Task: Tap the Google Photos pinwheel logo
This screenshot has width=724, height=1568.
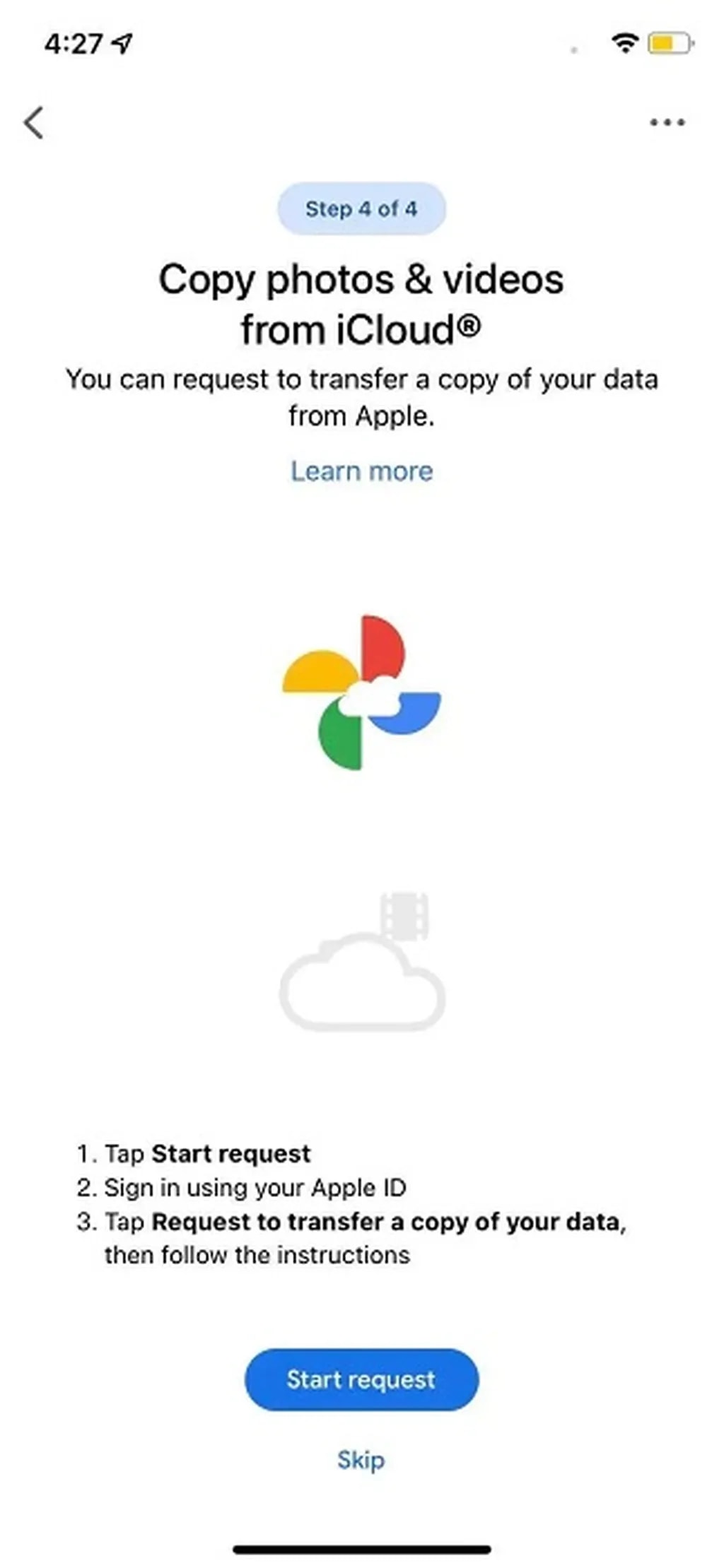Action: (361, 692)
